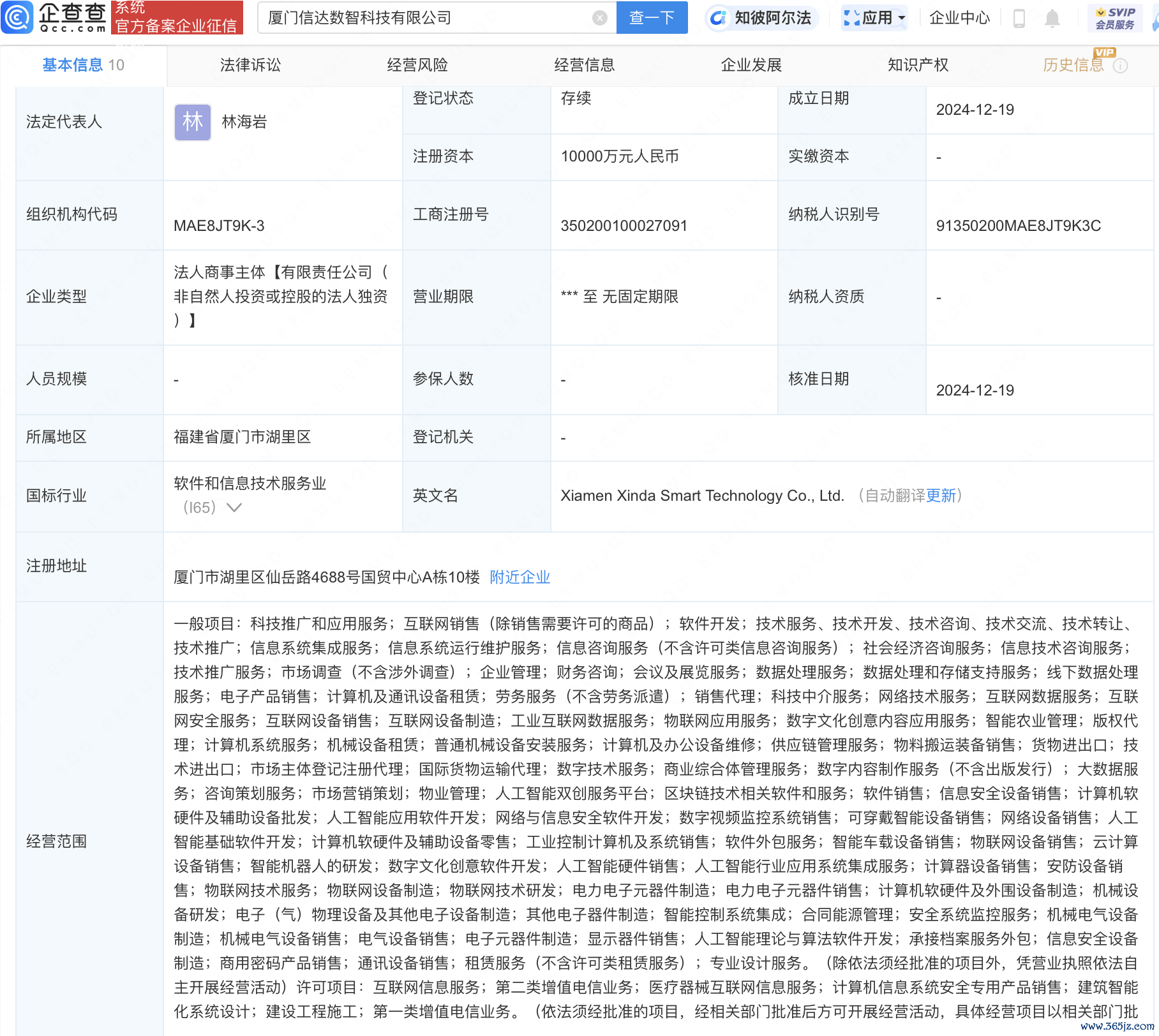This screenshot has height=1036, width=1159.
Task: Click the history info help icon
Action: [1121, 66]
